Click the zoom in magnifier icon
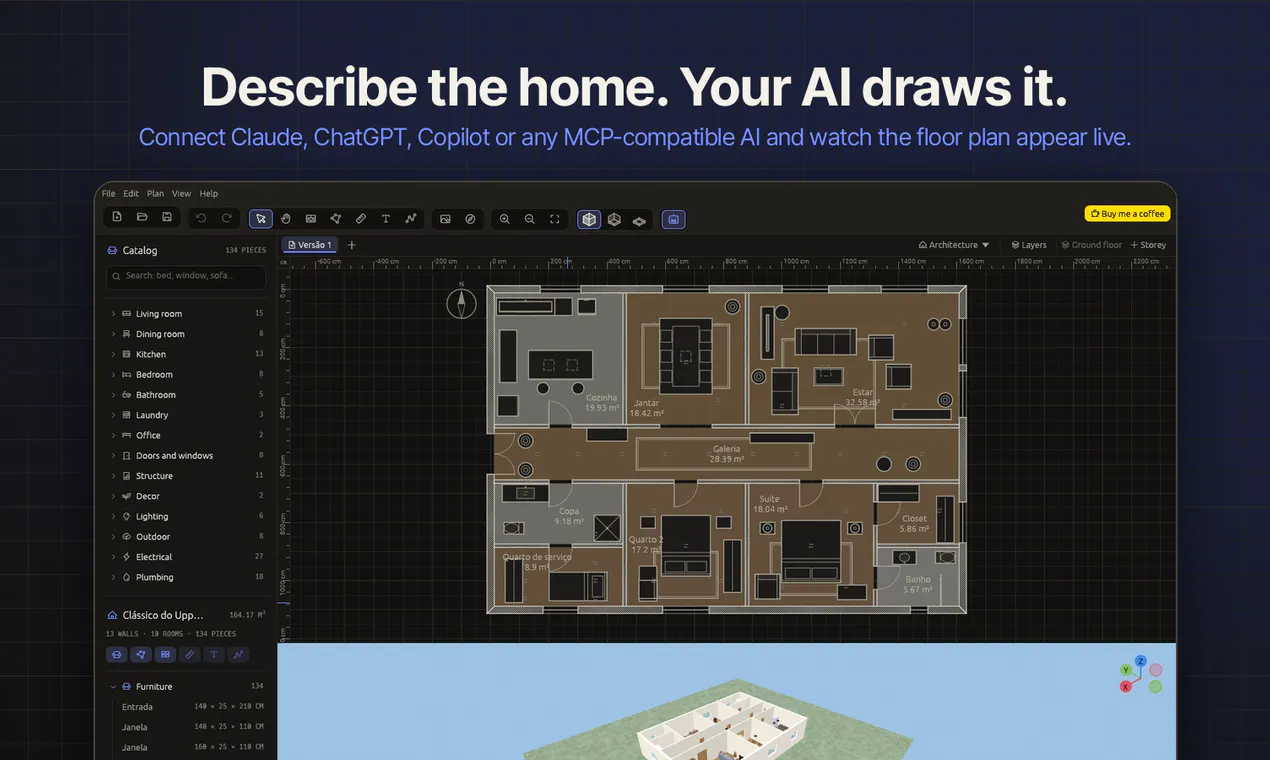The width and height of the screenshot is (1270, 760). point(504,218)
